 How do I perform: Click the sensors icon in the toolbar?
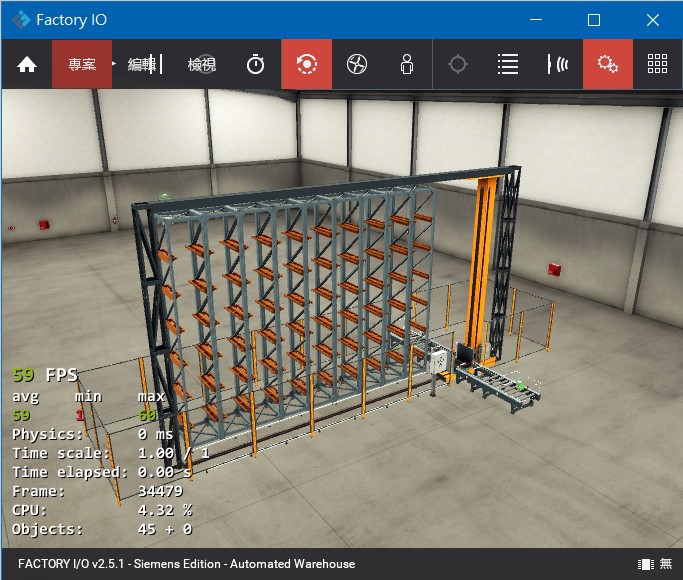tap(558, 64)
